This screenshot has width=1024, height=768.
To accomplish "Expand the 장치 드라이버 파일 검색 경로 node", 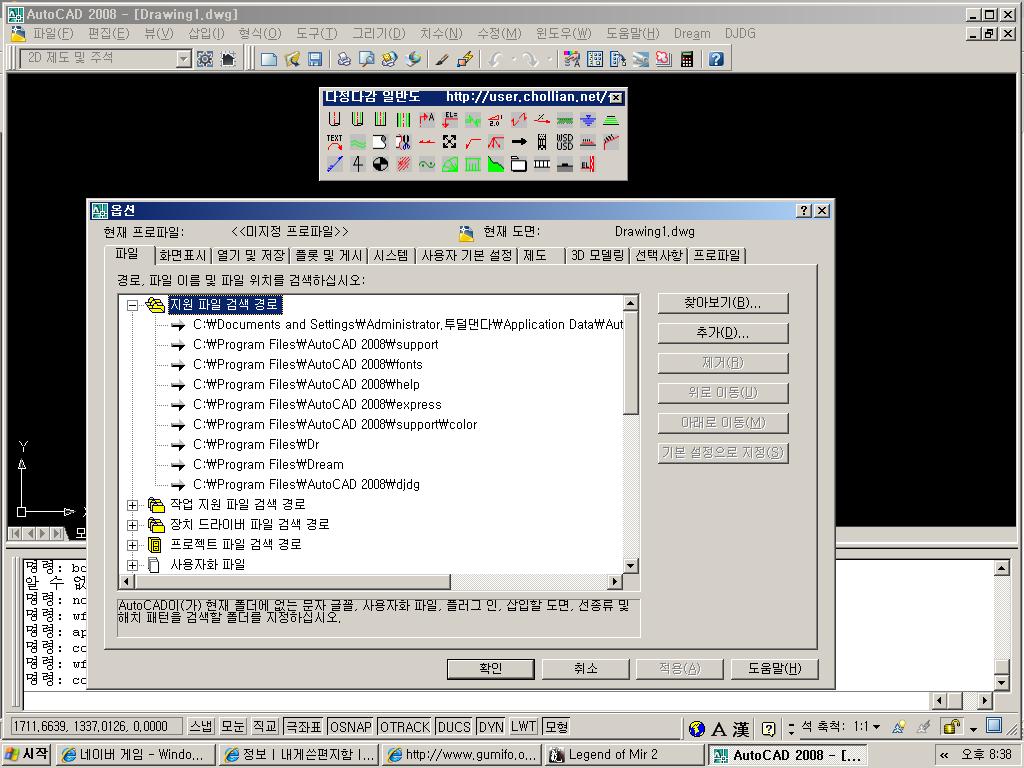I will pos(133,525).
